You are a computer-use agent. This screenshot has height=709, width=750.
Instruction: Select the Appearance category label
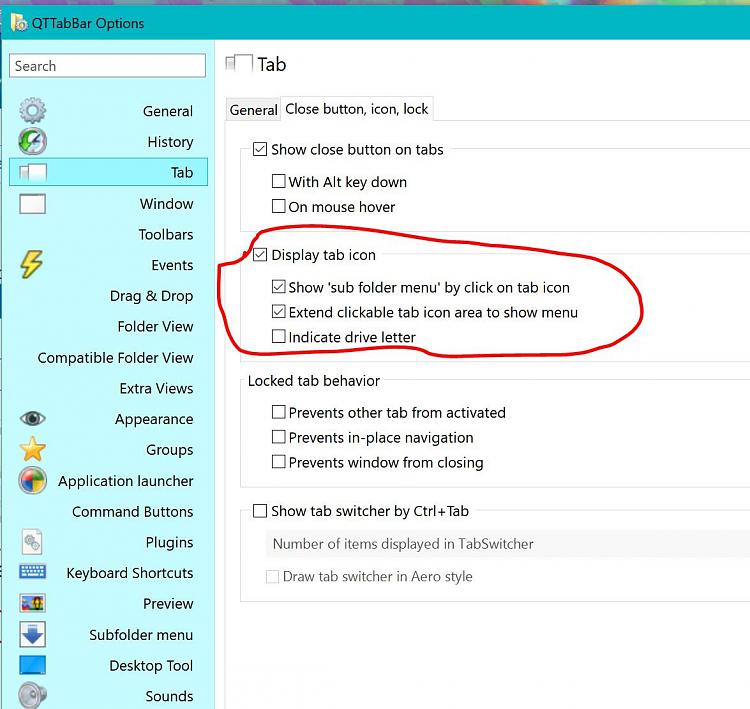point(154,419)
